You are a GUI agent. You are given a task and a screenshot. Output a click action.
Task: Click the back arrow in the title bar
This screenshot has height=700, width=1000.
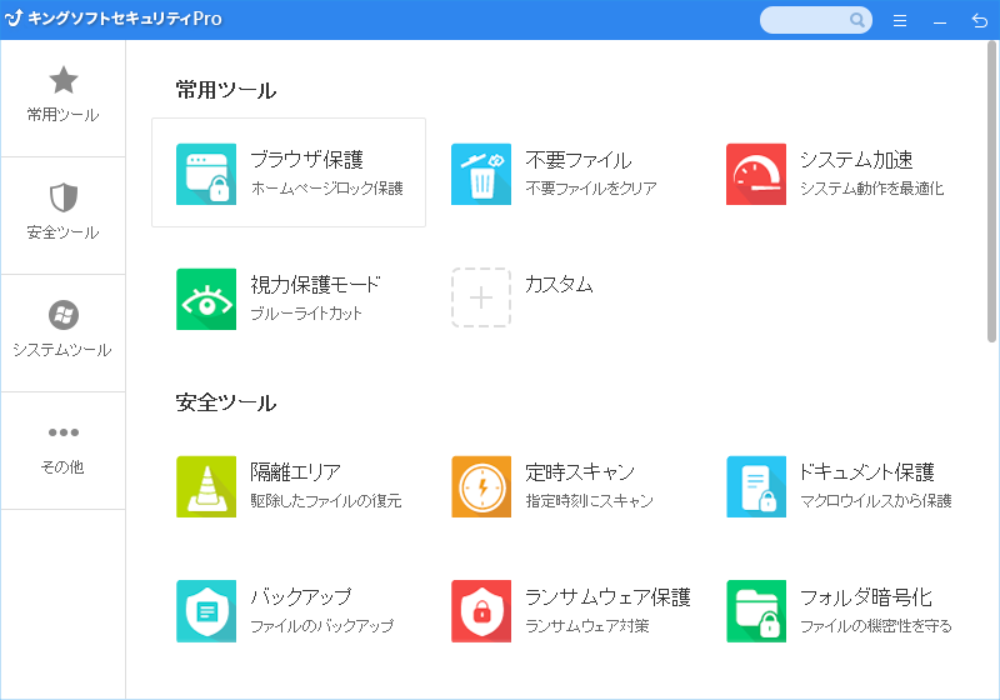(979, 19)
